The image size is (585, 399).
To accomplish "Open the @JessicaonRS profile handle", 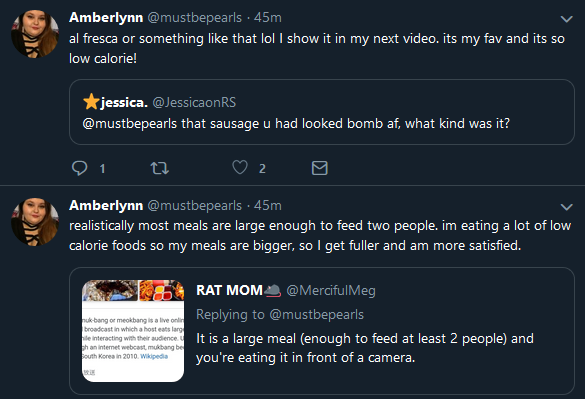I will tap(194, 102).
